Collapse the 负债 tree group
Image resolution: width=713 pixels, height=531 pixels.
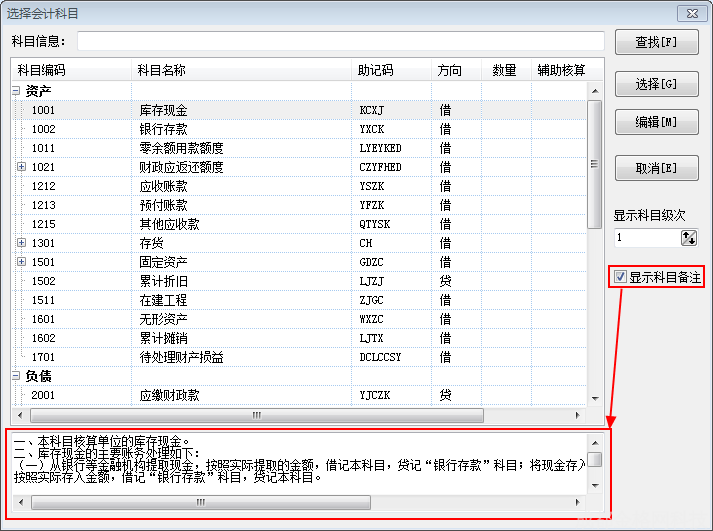16,376
